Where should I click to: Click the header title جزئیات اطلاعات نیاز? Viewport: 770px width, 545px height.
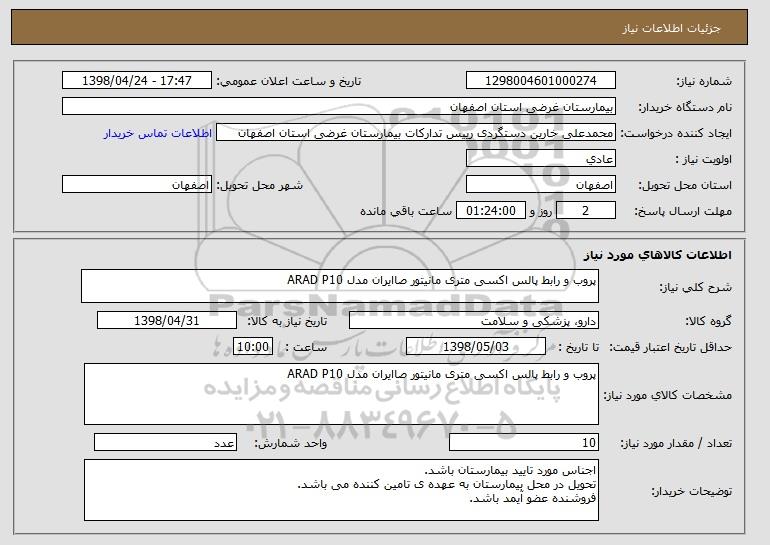pyautogui.click(x=671, y=28)
